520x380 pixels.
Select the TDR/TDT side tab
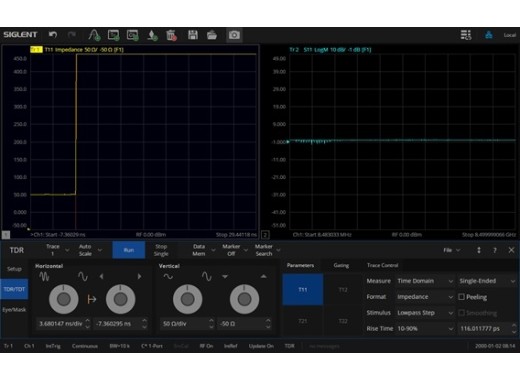[14, 289]
